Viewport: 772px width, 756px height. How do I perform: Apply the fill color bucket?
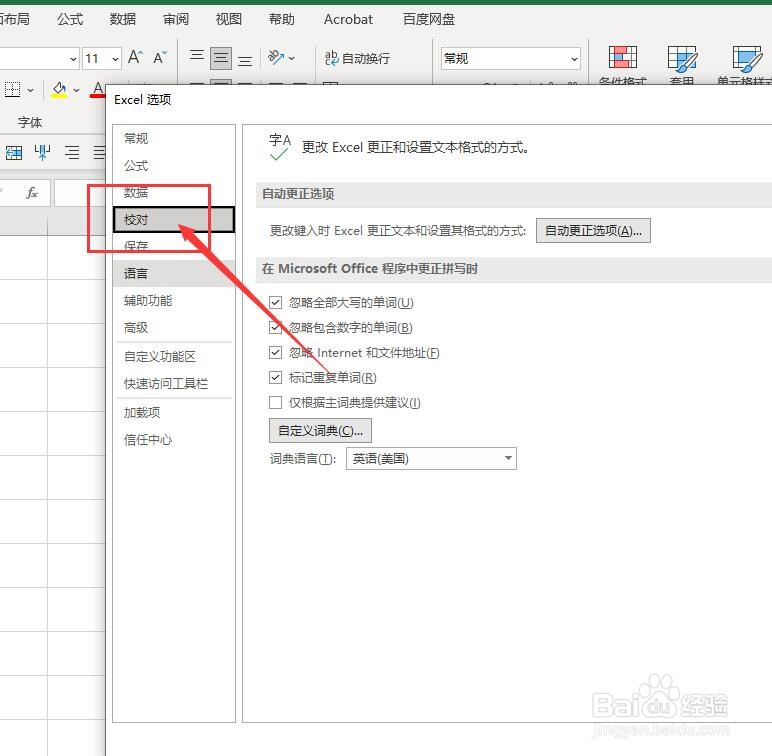(60, 90)
